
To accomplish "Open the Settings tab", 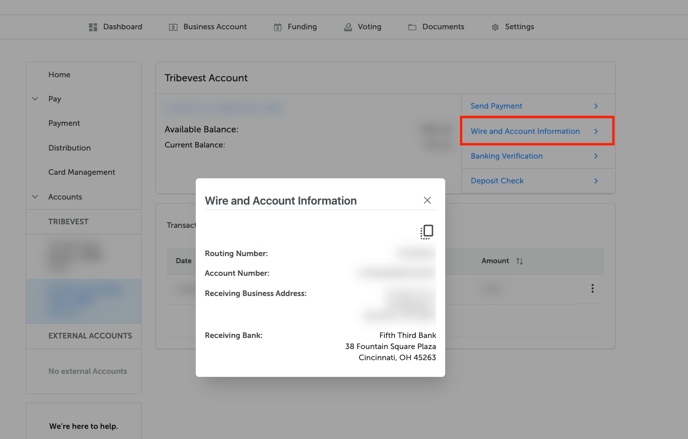I will pyautogui.click(x=512, y=27).
